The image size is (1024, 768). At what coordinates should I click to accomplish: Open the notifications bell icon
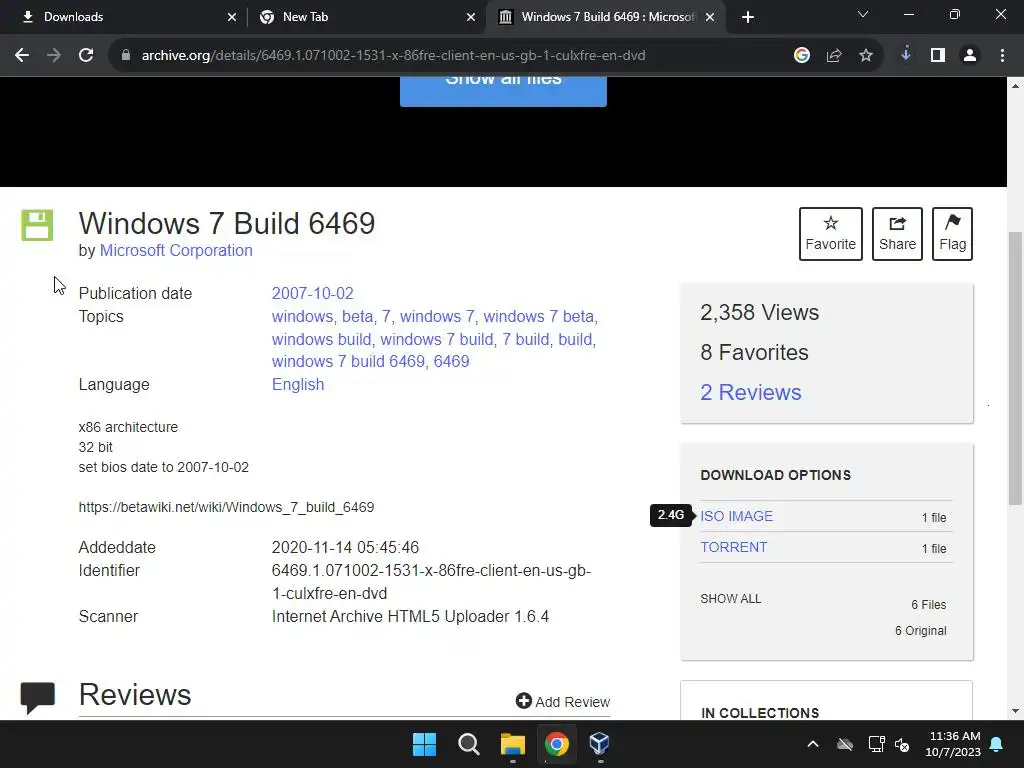coord(997,744)
